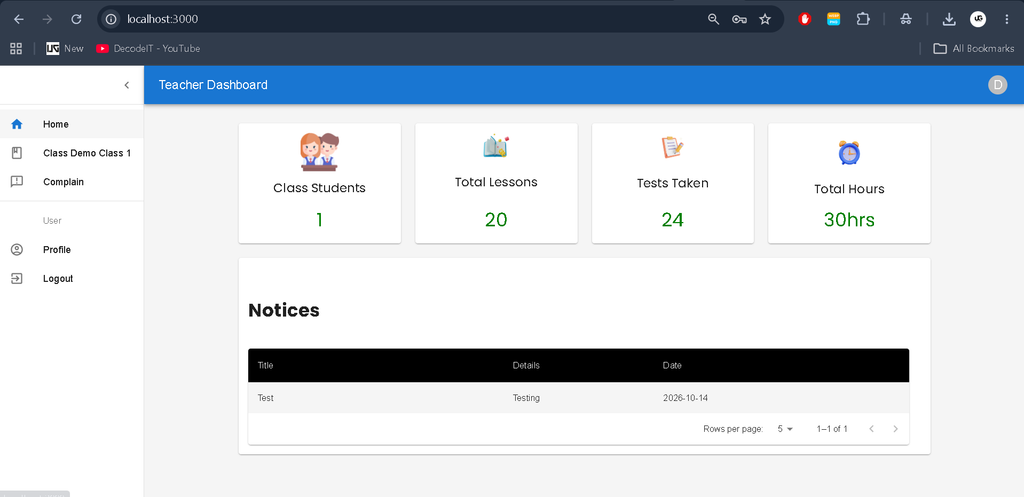Open the extensions puzzle-piece menu

pyautogui.click(x=863, y=20)
